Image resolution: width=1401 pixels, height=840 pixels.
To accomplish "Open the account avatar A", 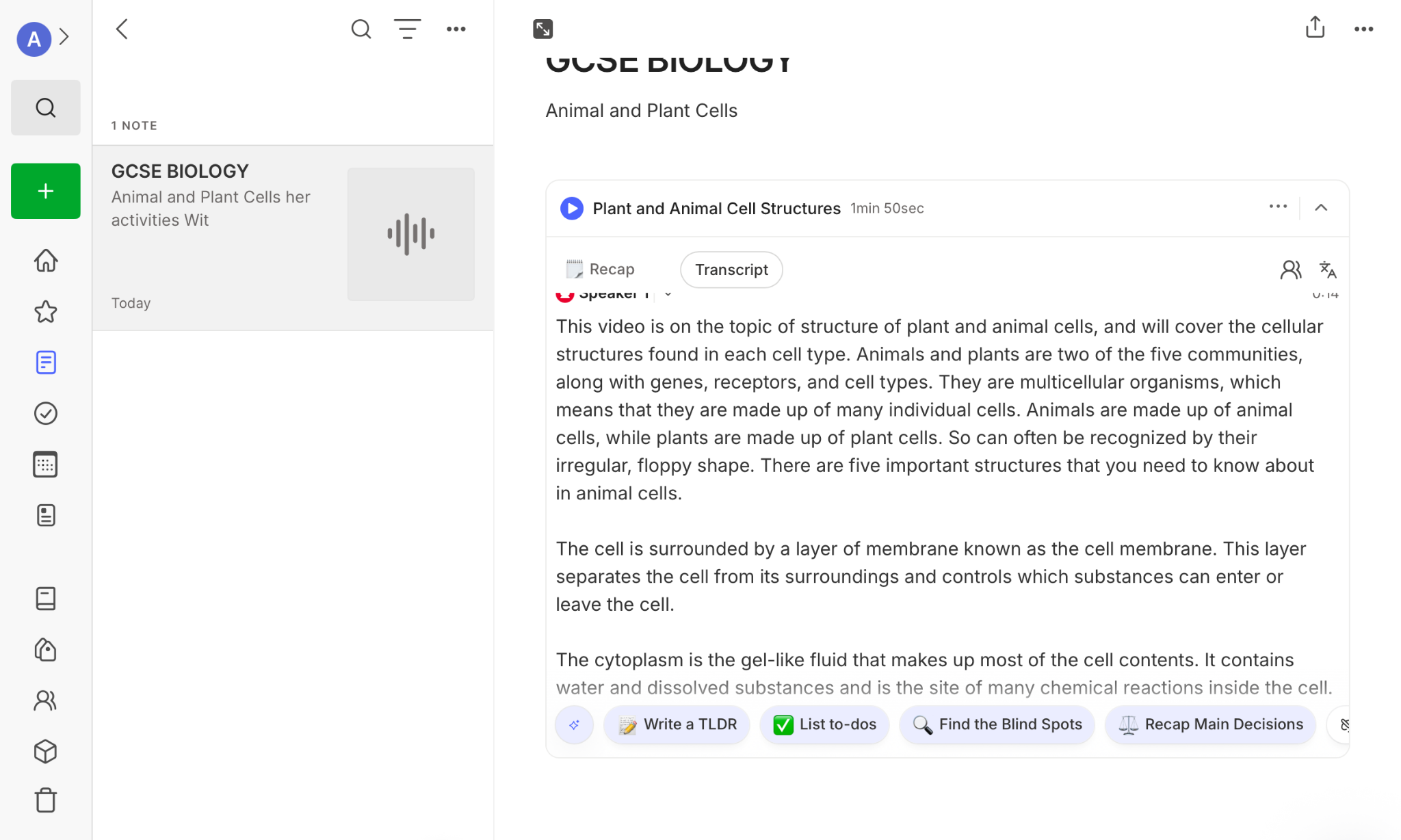I will tap(34, 38).
